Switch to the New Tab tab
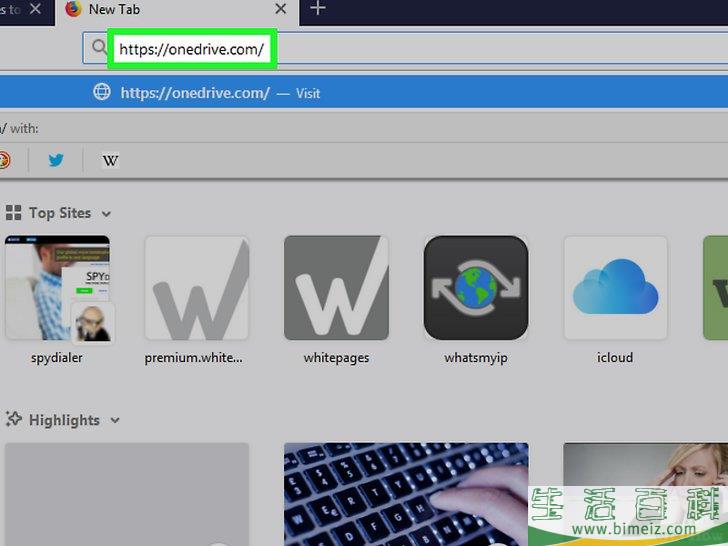 tap(177, 11)
